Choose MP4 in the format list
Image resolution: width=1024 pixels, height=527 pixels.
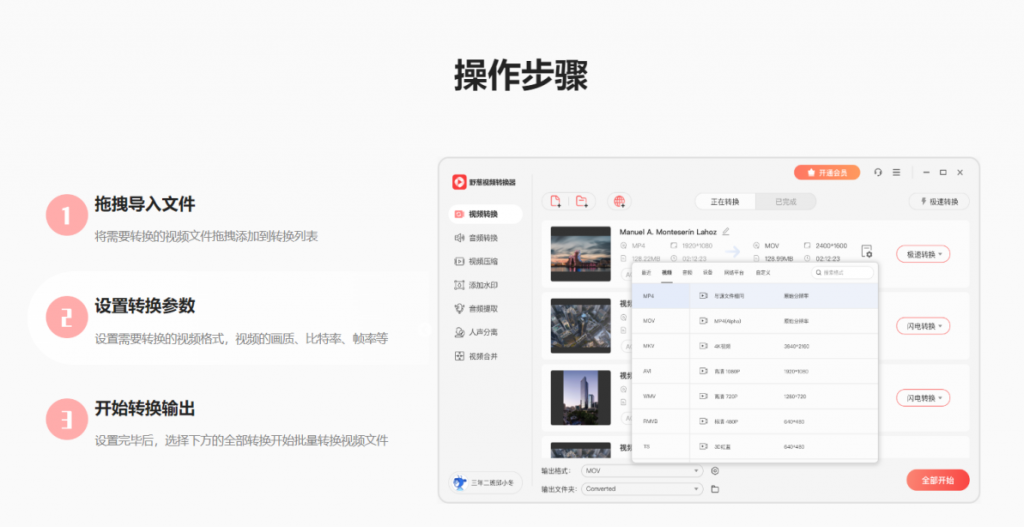(x=661, y=296)
